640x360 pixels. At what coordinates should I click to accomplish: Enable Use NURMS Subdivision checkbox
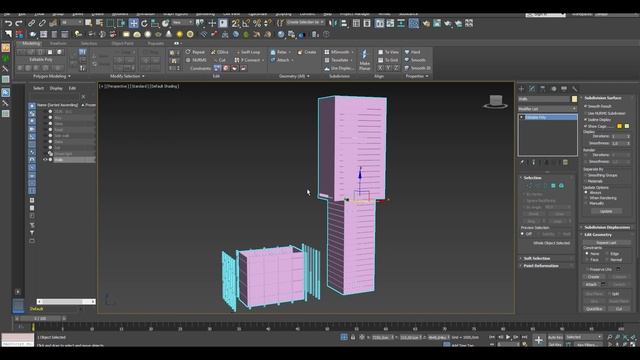[x=586, y=113]
